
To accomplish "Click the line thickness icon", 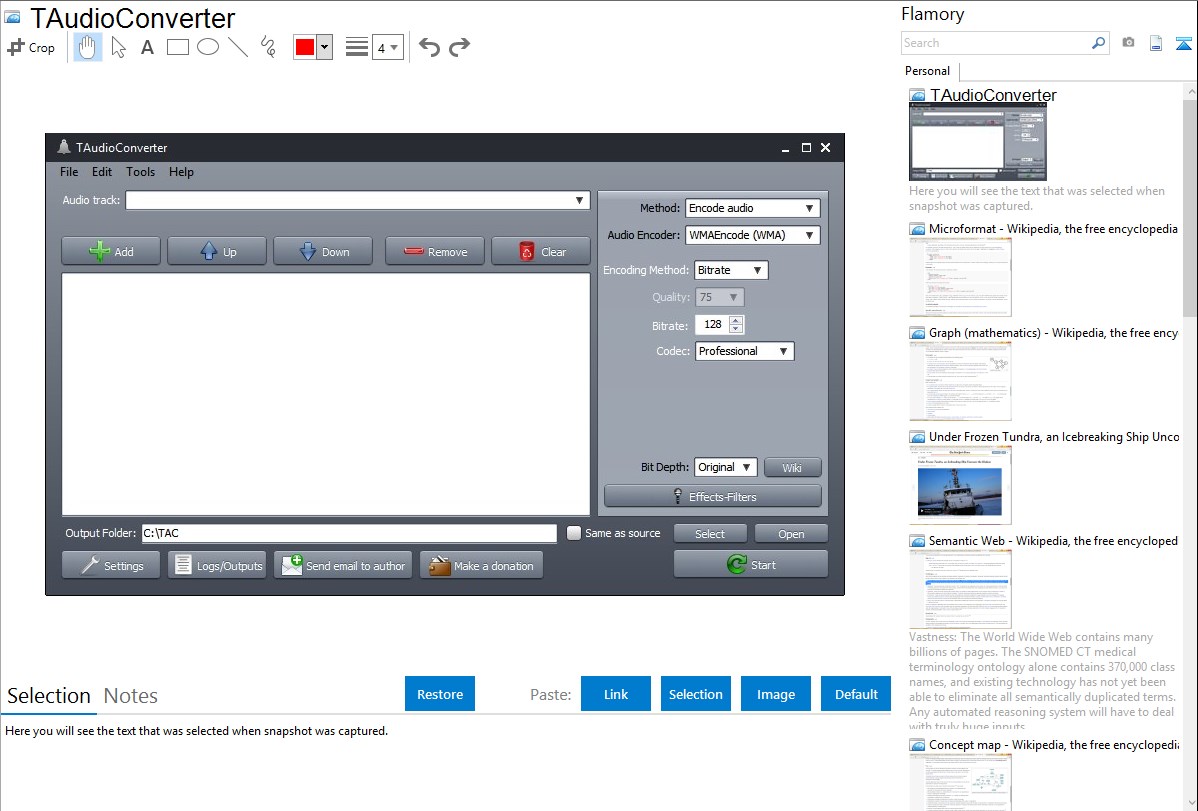I will (x=357, y=47).
